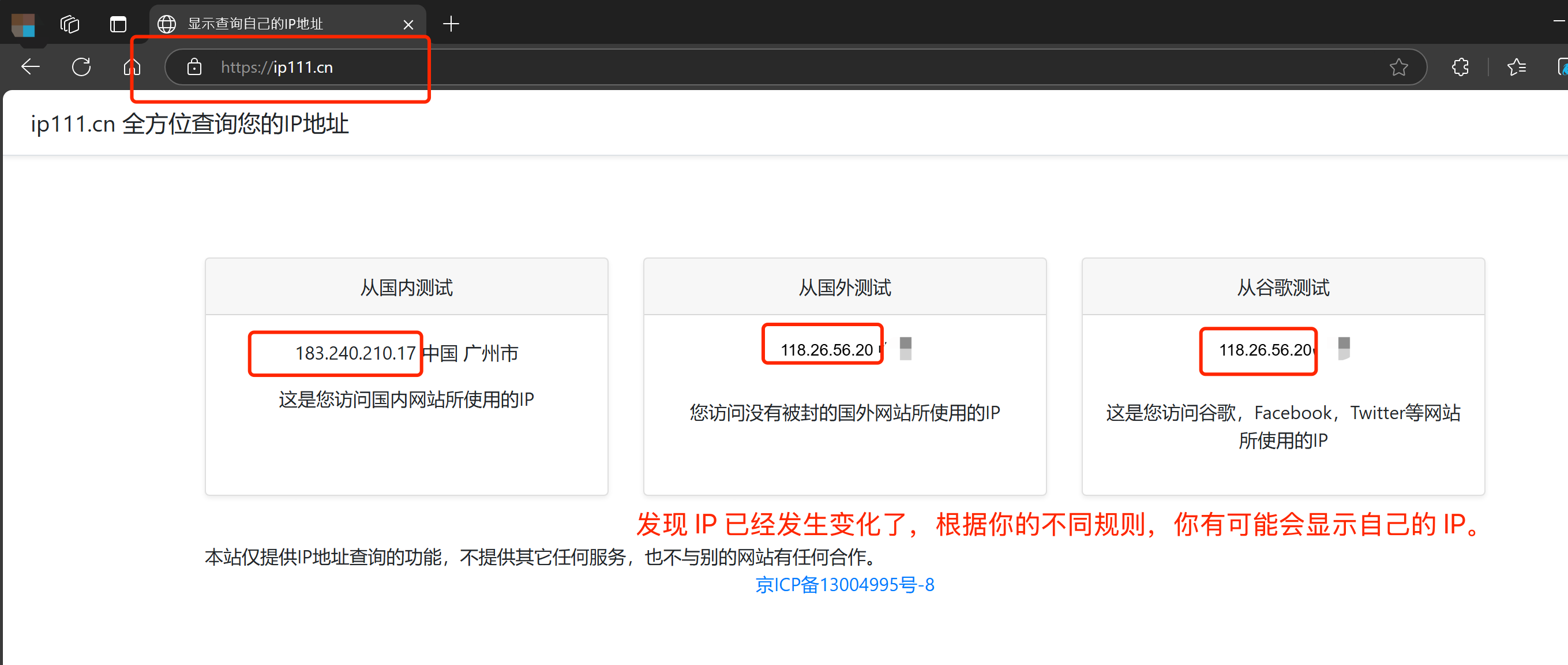Image resolution: width=1568 pixels, height=665 pixels.
Task: Click the ip111.cn site heading
Action: tap(189, 124)
